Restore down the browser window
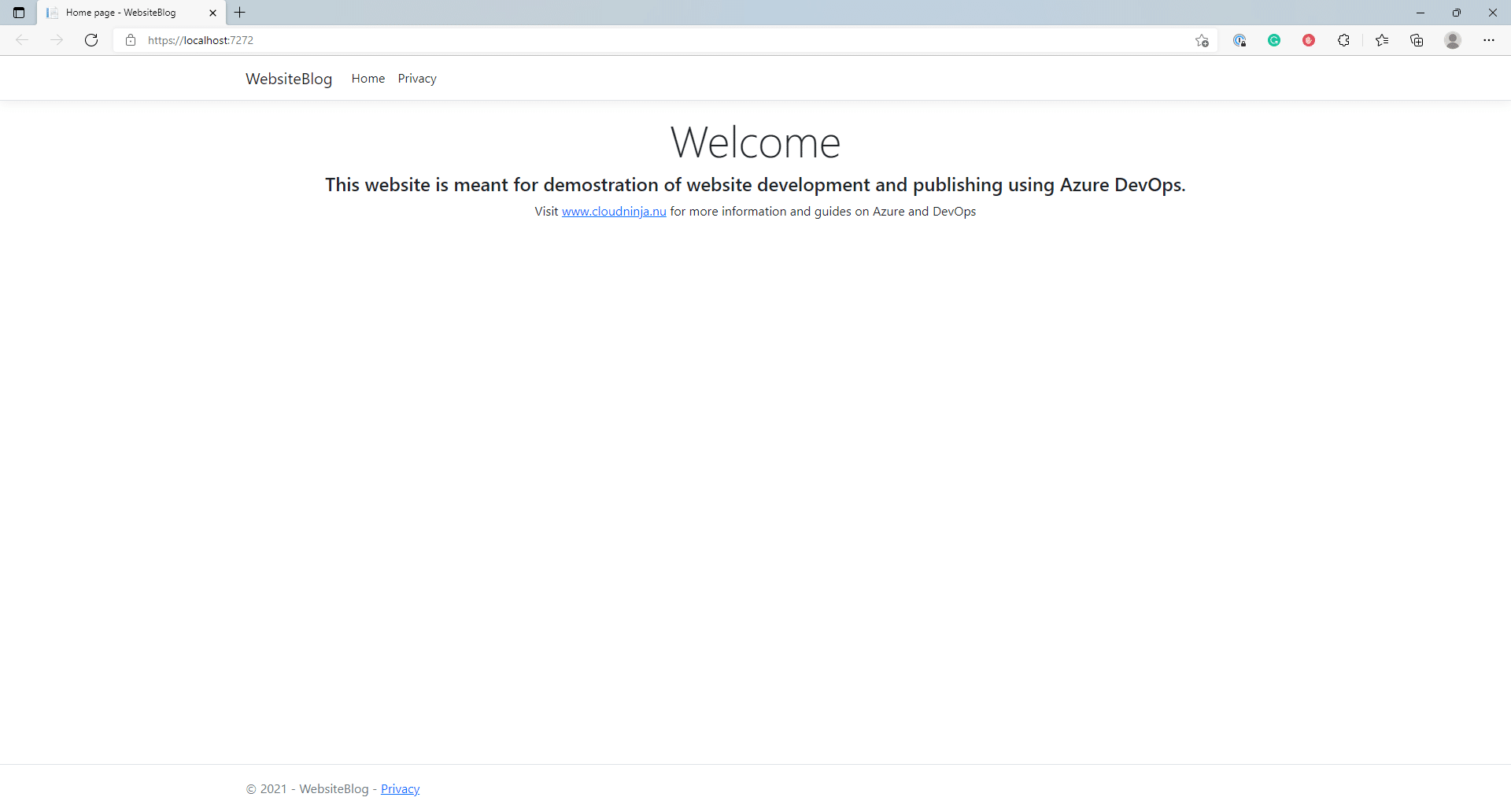Screen dimensions: 1511x812 [x=1457, y=13]
